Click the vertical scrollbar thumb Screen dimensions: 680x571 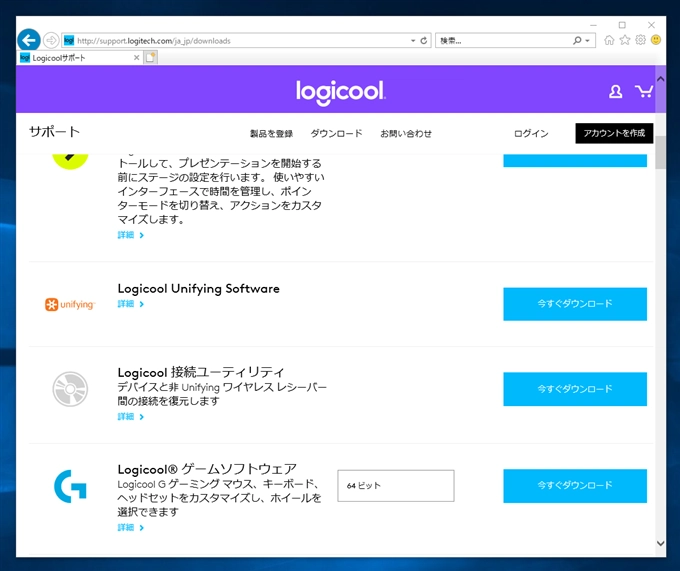[660, 153]
